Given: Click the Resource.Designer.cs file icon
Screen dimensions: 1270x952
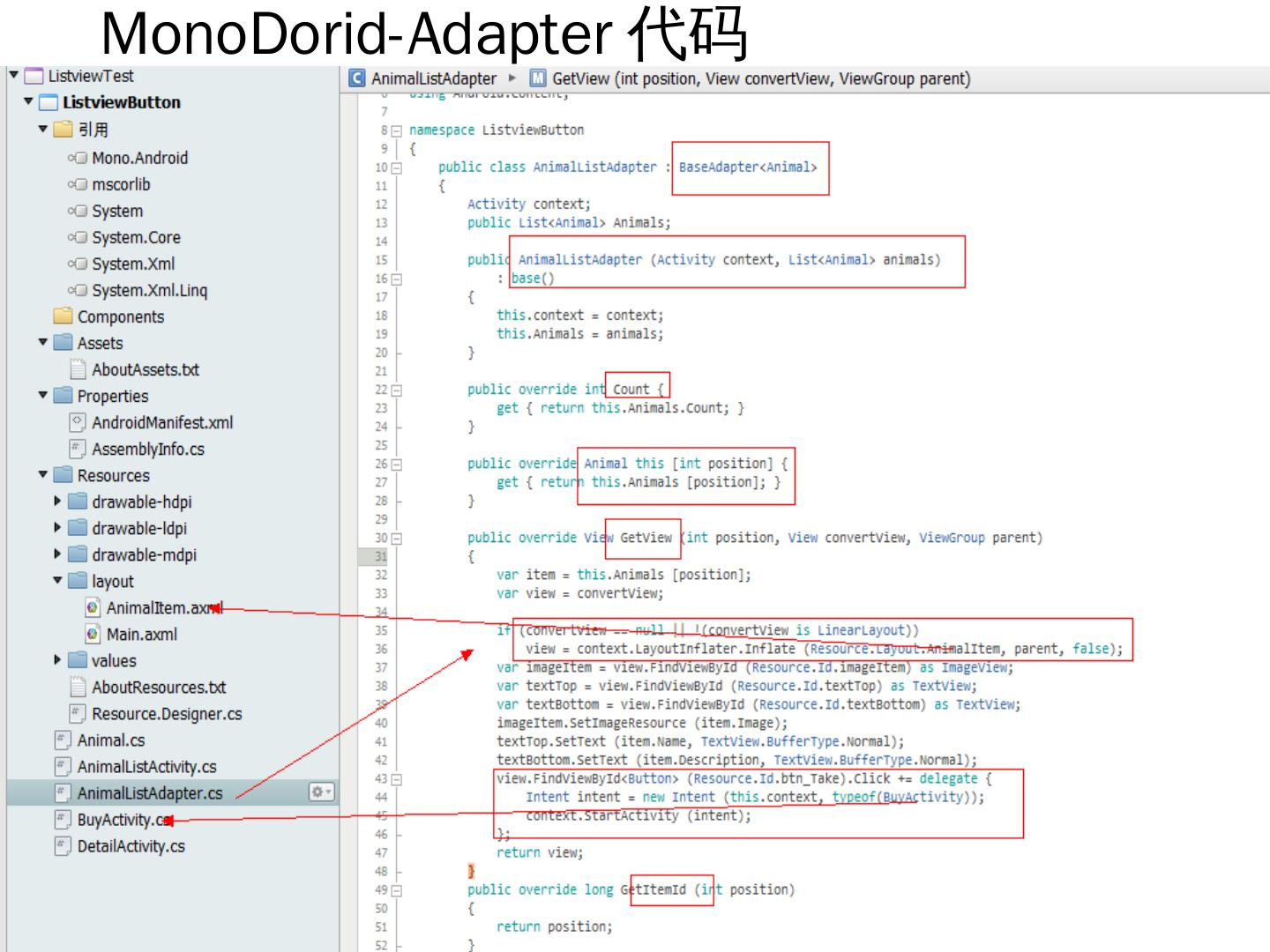Looking at the screenshot, I should (78, 713).
